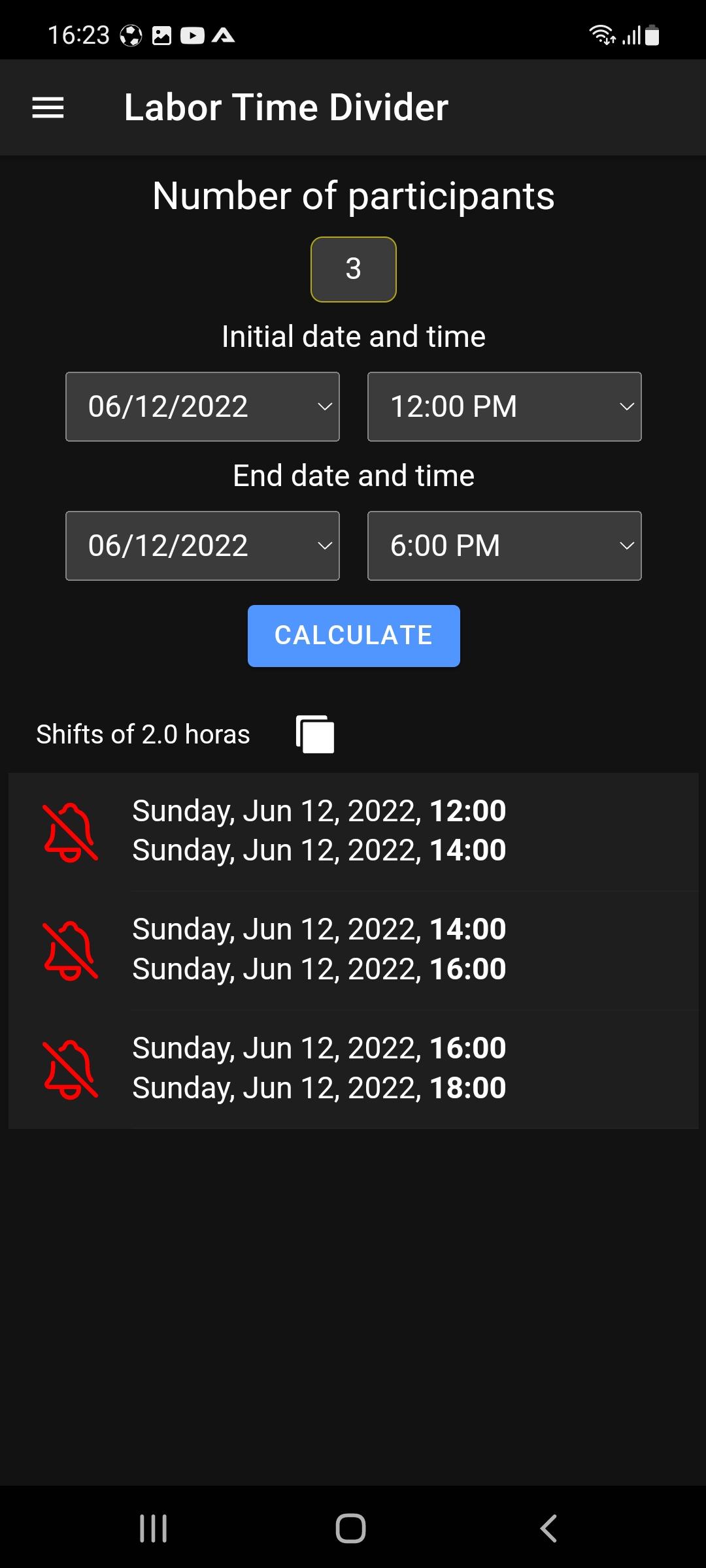Tap the Labor Time Divider title
This screenshot has width=706, height=1568.
[x=286, y=108]
